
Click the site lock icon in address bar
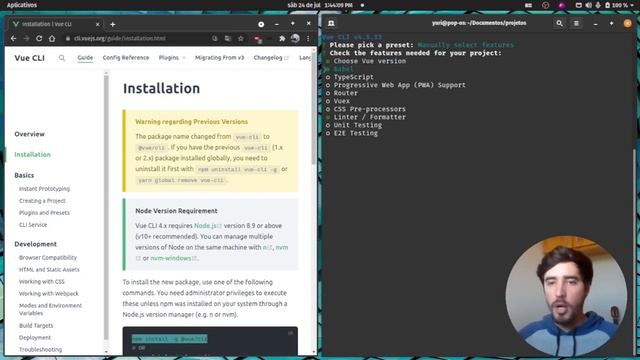(x=68, y=38)
